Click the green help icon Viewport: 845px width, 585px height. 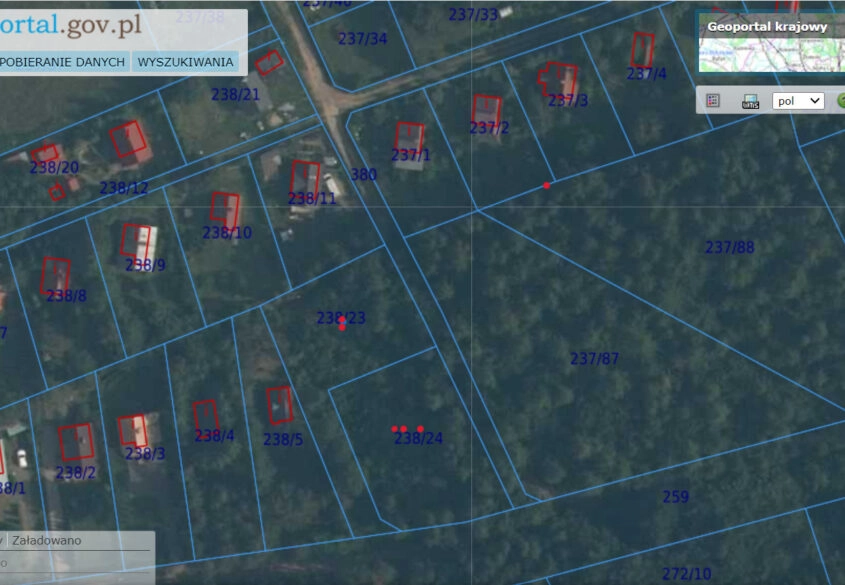pos(840,101)
